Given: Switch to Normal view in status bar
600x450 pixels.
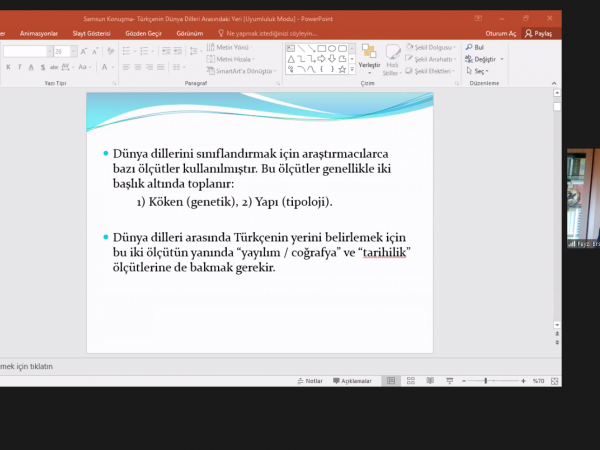Looking at the screenshot, I should tap(391, 381).
